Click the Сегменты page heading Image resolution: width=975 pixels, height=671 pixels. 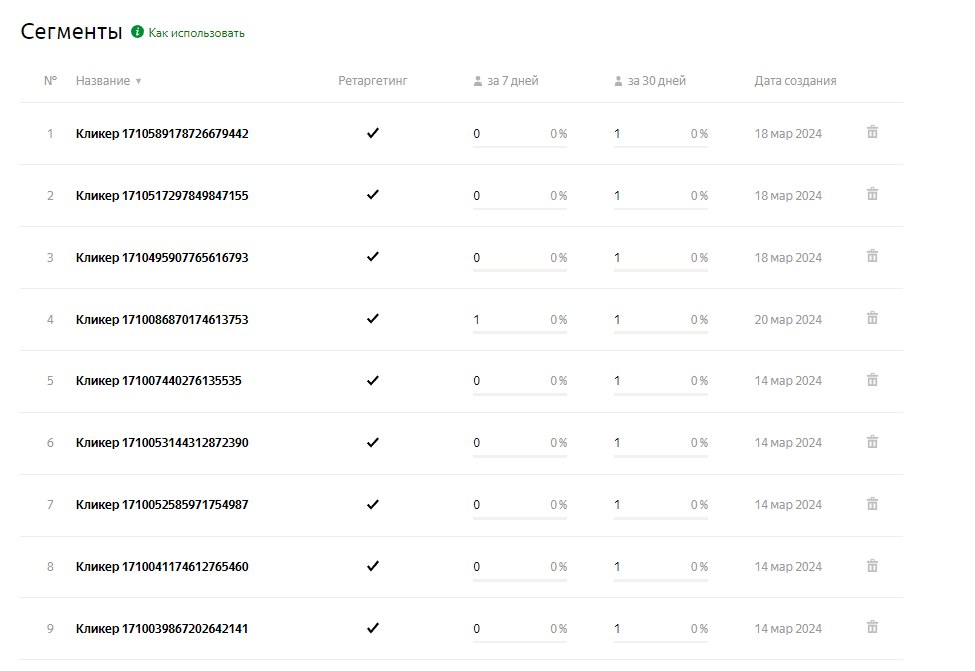tap(72, 32)
